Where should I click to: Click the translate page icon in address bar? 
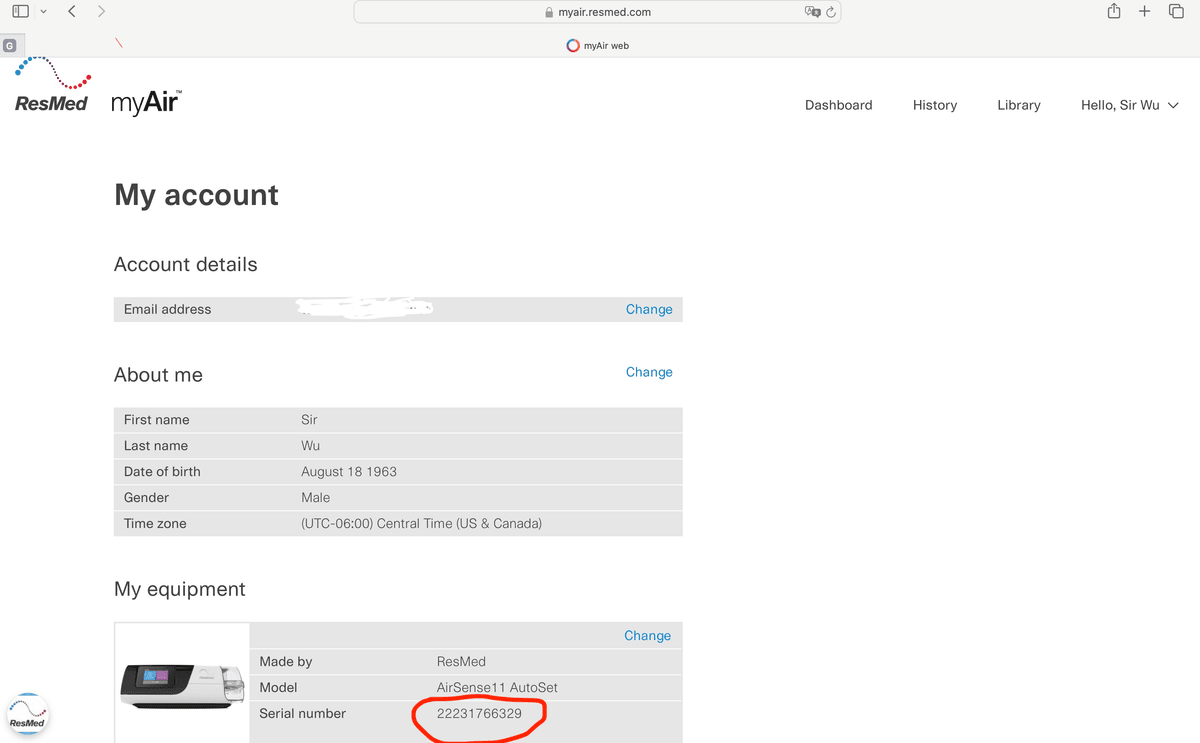click(x=812, y=12)
